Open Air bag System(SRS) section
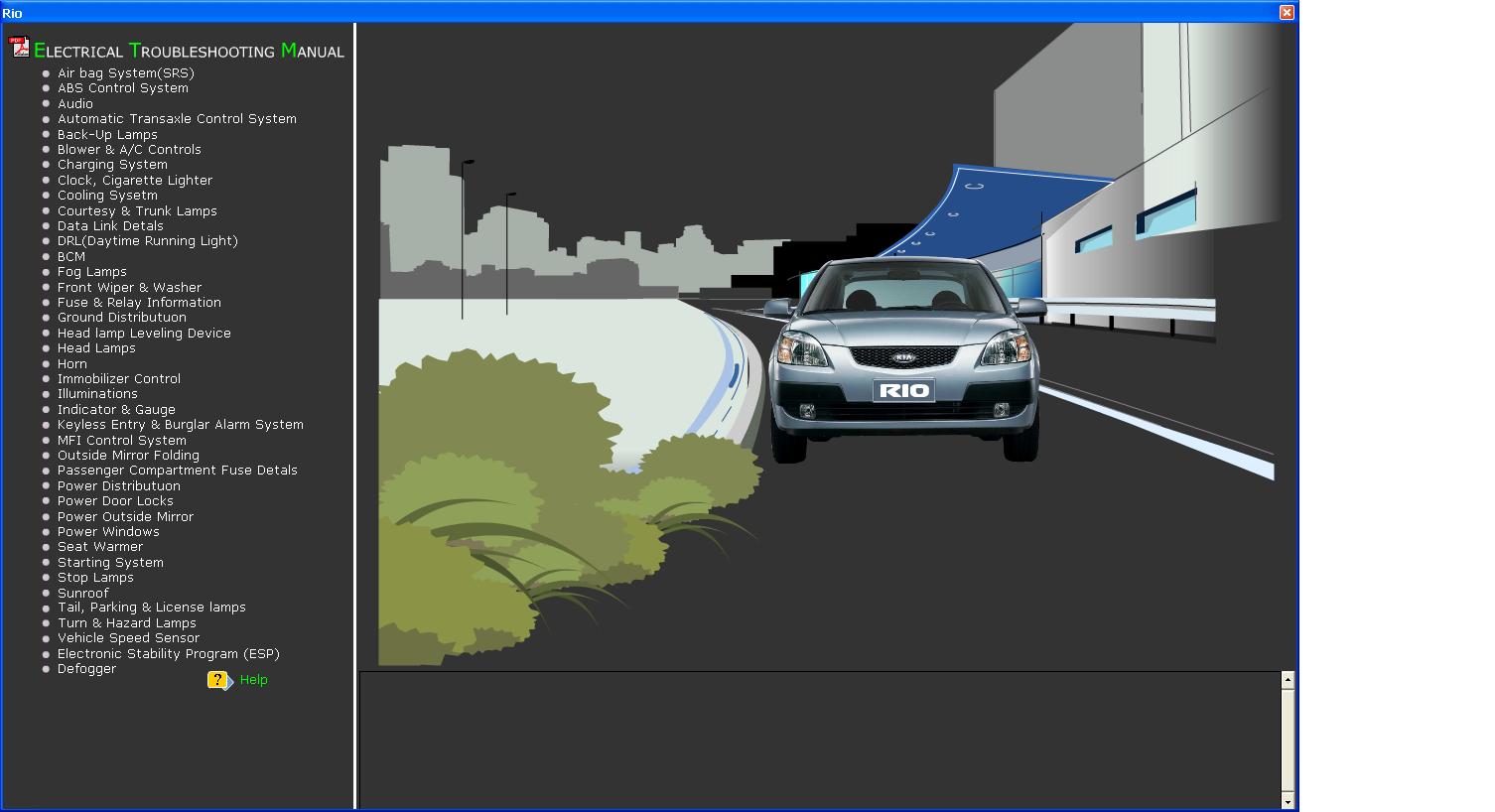The width and height of the screenshot is (1495, 812). pos(125,73)
